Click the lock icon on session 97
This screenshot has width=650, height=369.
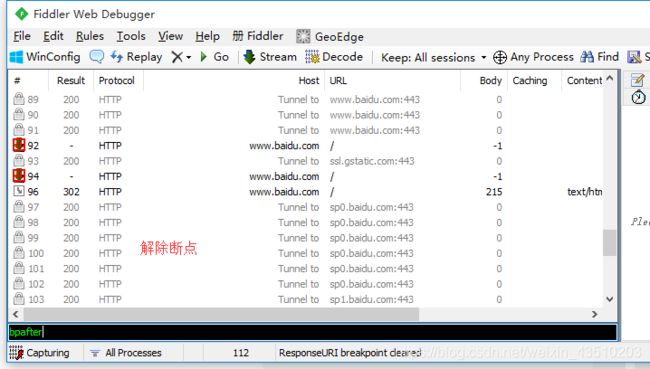tap(19, 206)
